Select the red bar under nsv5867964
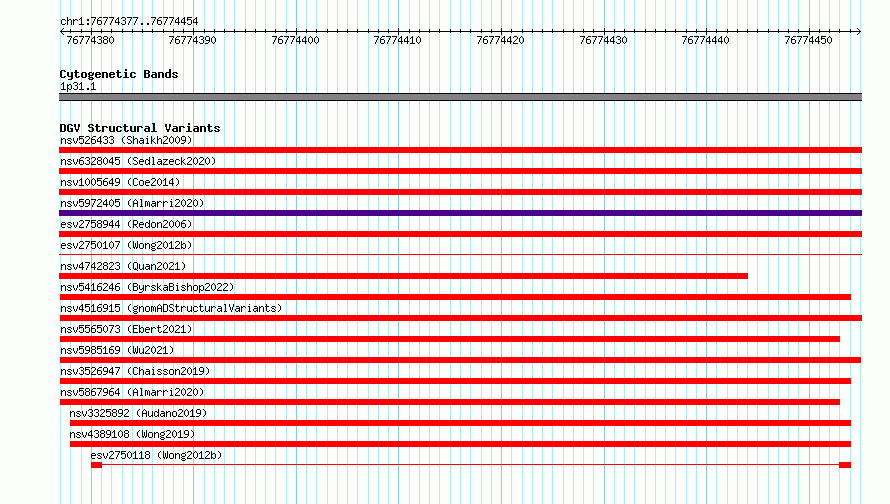The height and width of the screenshot is (504, 890). pyautogui.click(x=450, y=402)
